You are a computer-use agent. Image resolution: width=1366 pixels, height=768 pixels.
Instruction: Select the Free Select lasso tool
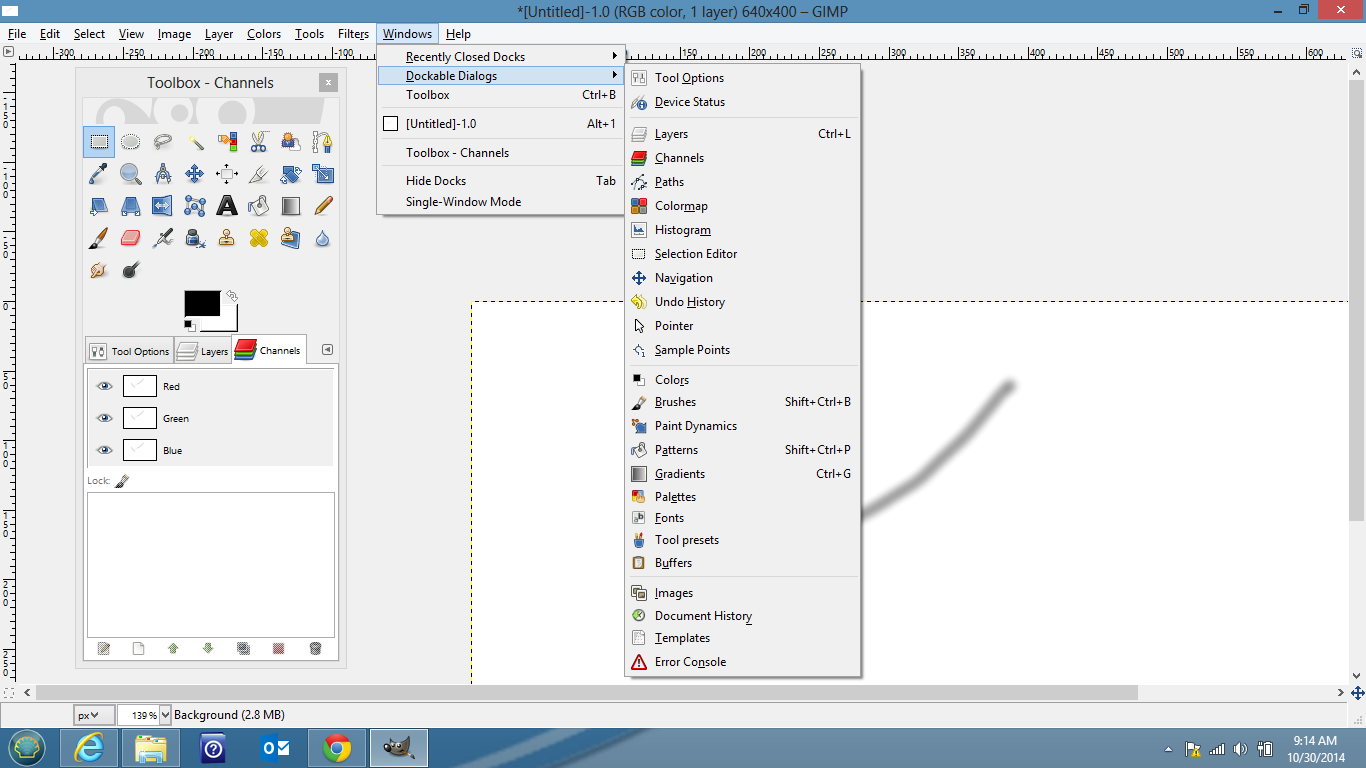pyautogui.click(x=163, y=142)
